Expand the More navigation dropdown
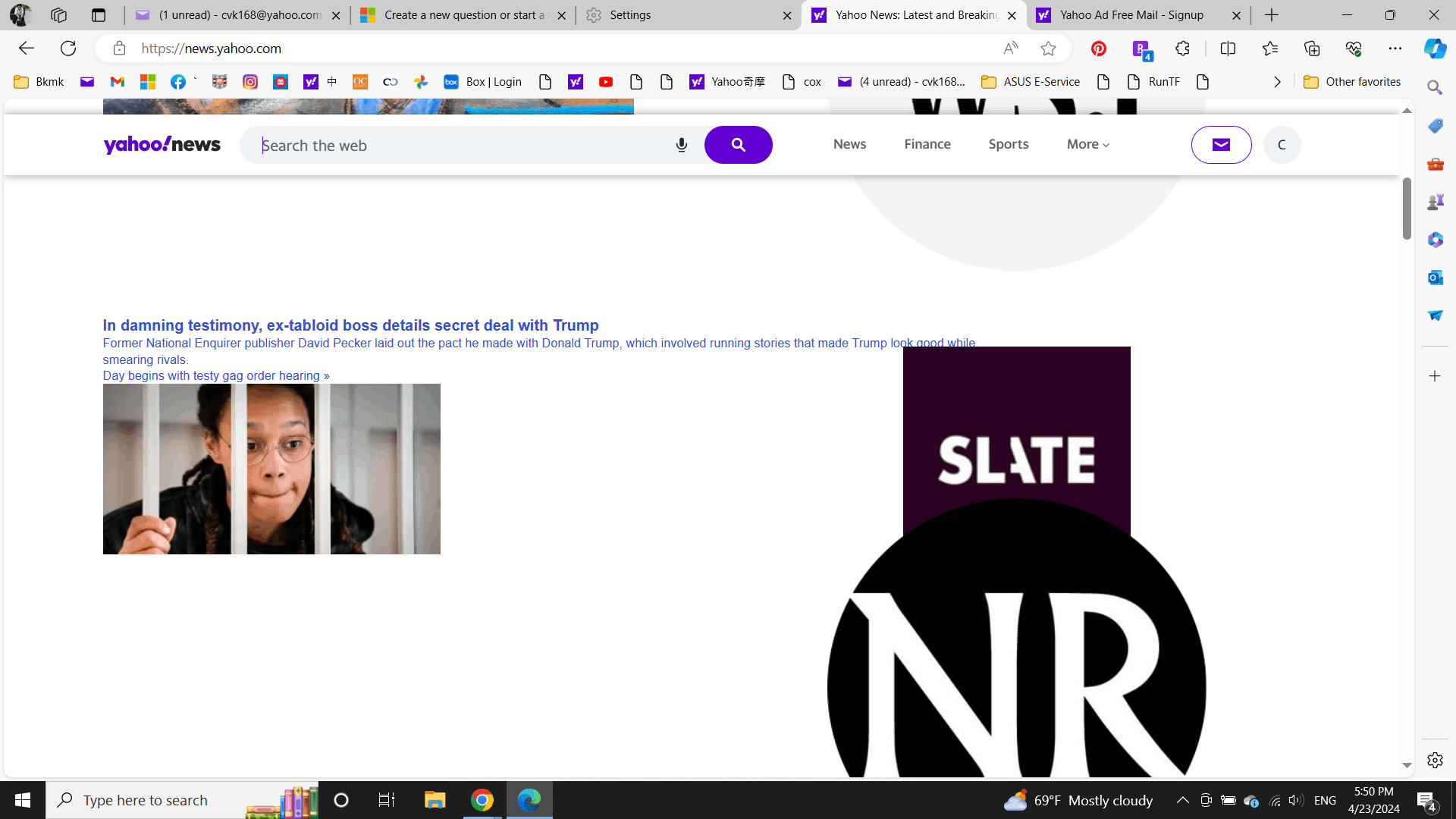This screenshot has height=819, width=1456. coord(1087,144)
